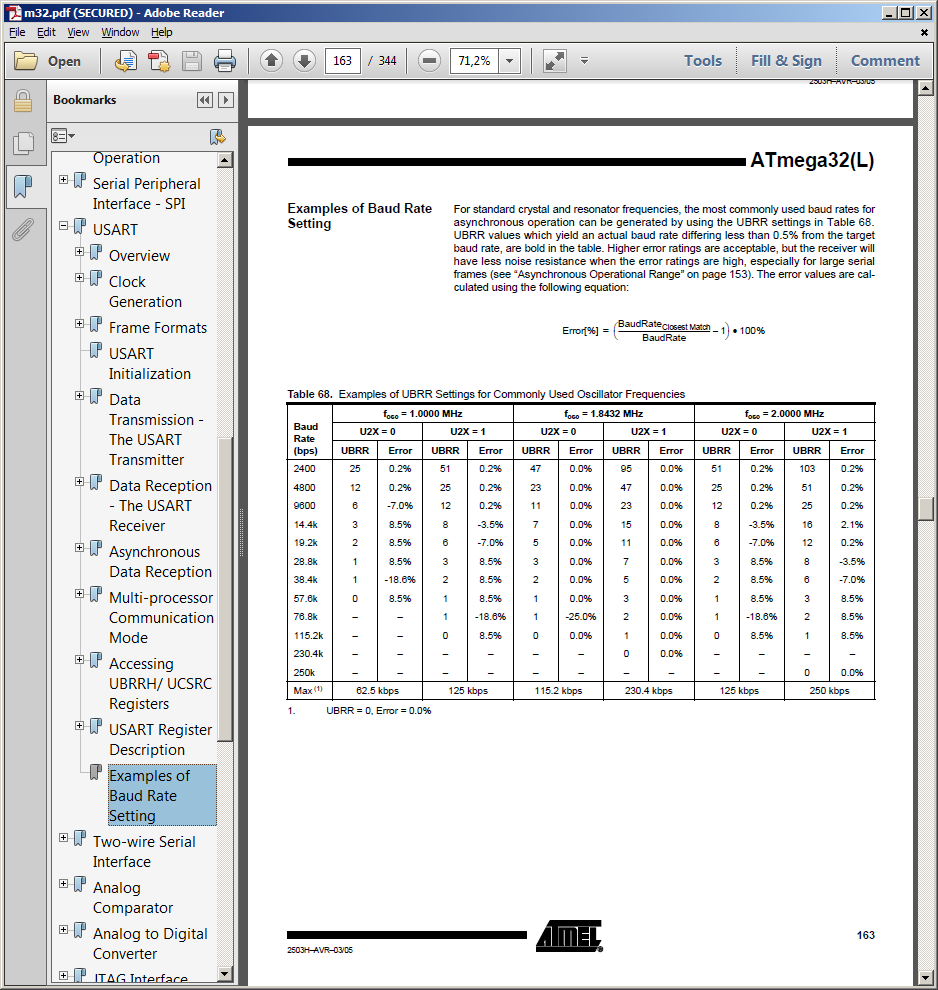The height and width of the screenshot is (990, 938).
Task: Click the Print file icon
Action: point(225,61)
